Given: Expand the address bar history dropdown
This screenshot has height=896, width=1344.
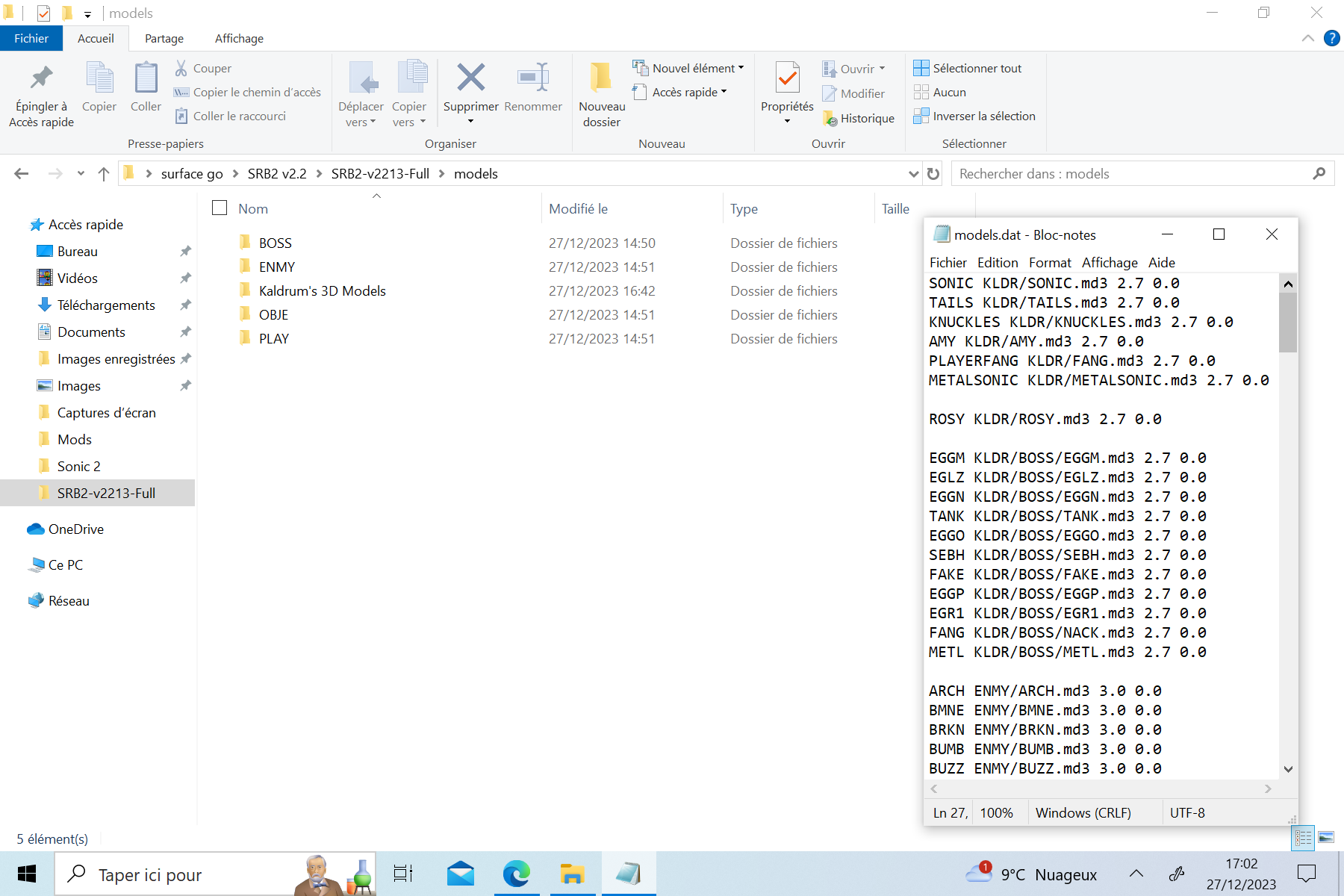Looking at the screenshot, I should tap(913, 173).
